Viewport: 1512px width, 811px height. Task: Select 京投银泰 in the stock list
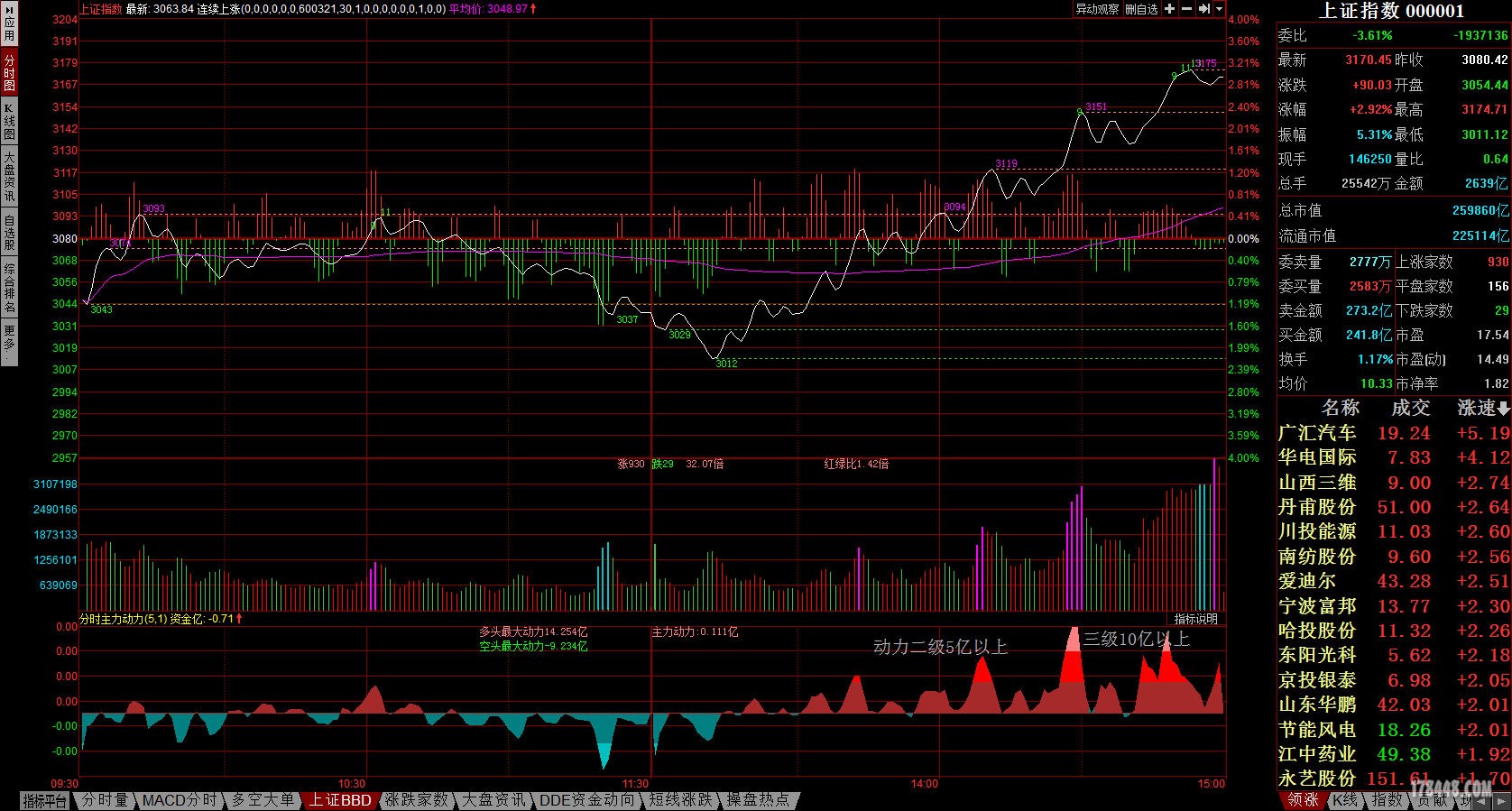[x=1394, y=680]
